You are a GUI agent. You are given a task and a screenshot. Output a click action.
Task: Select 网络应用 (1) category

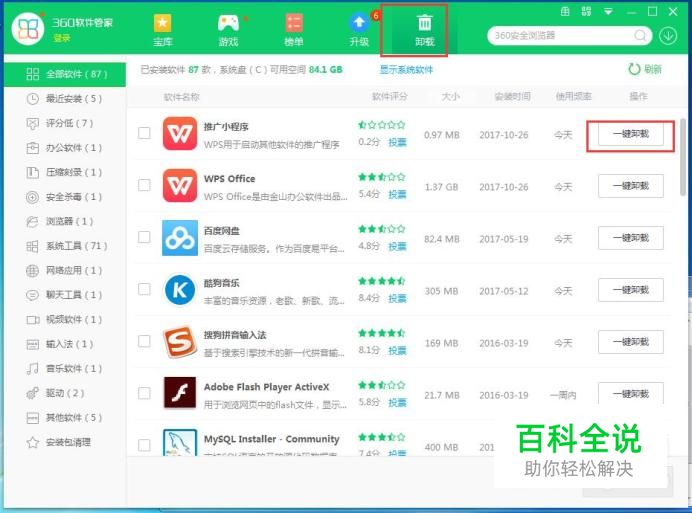pos(65,270)
